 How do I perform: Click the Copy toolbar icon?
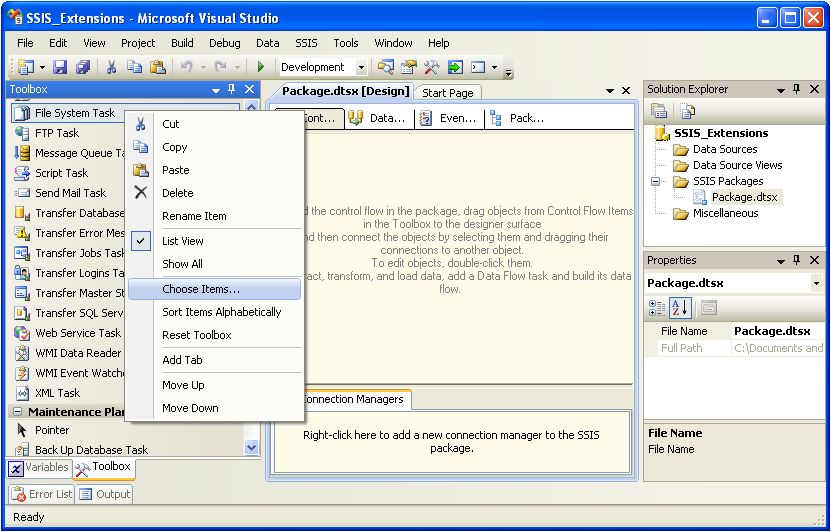[x=135, y=67]
